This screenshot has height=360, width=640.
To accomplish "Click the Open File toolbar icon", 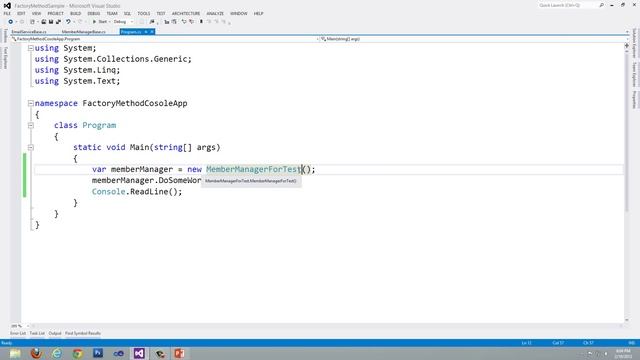I will [x=44, y=22].
